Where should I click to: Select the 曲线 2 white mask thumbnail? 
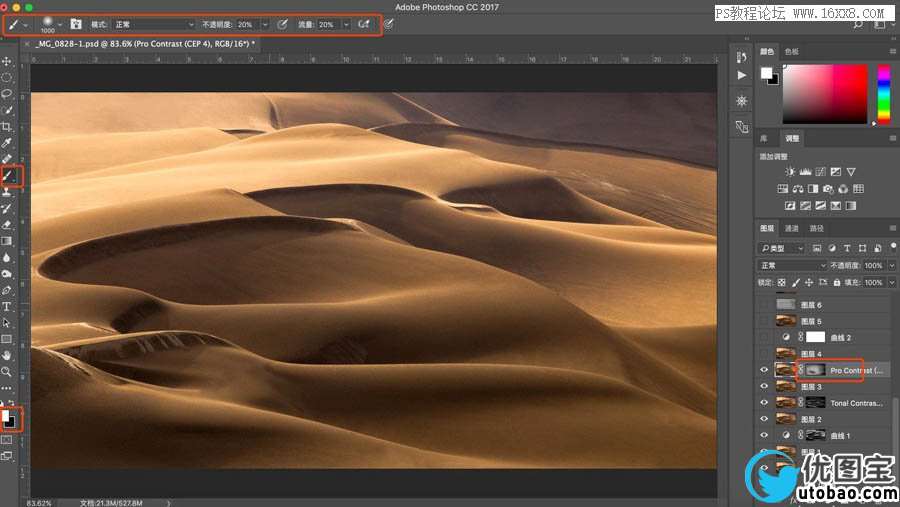click(815, 338)
